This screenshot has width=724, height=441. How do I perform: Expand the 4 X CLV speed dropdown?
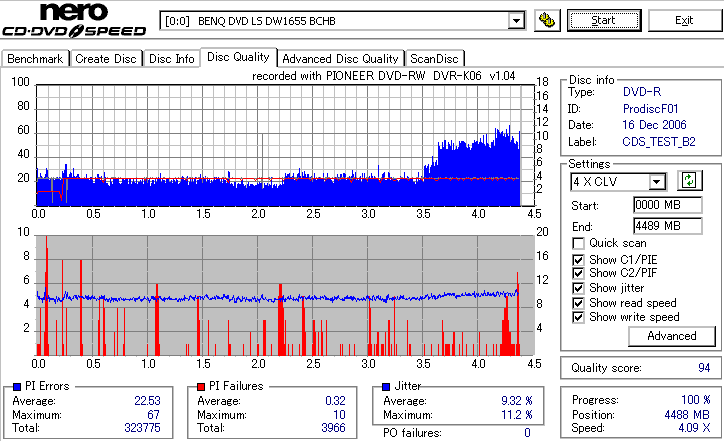point(656,181)
